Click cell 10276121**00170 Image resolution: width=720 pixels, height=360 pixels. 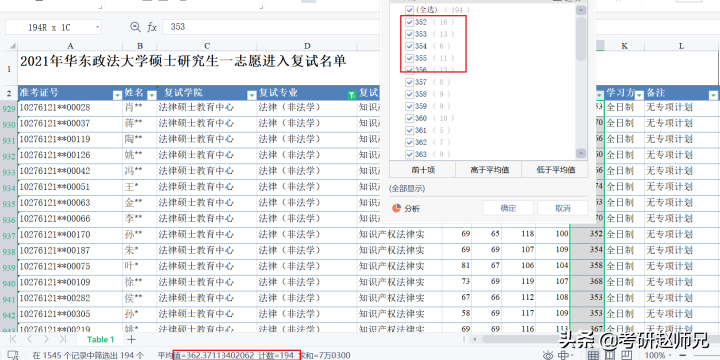coord(70,235)
